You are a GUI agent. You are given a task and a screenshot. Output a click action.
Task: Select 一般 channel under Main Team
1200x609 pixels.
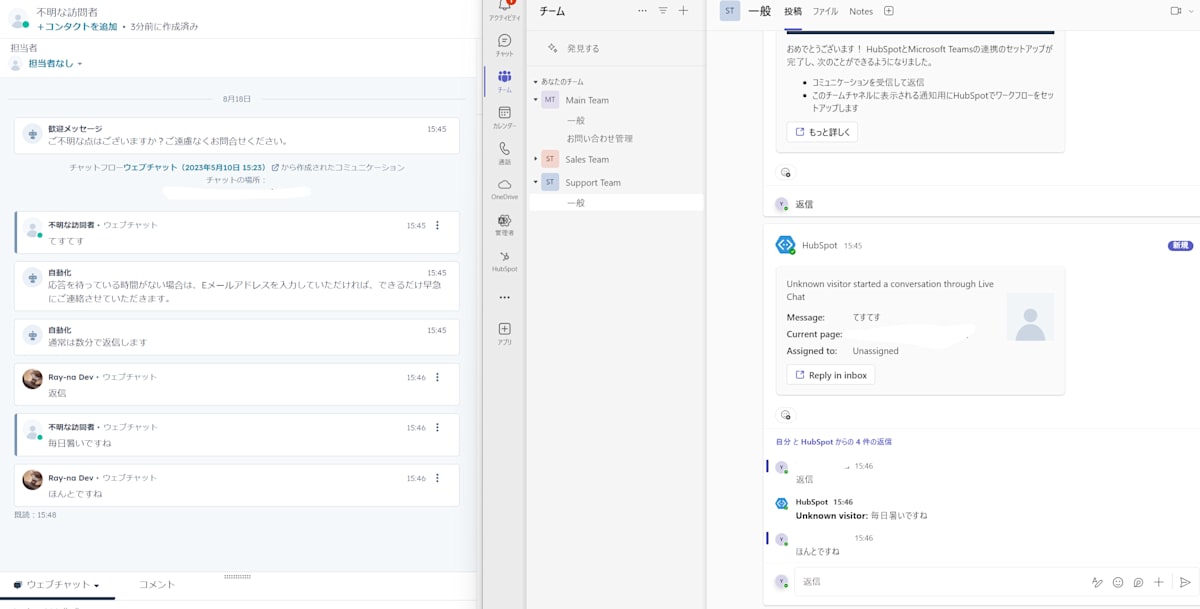pyautogui.click(x=576, y=120)
